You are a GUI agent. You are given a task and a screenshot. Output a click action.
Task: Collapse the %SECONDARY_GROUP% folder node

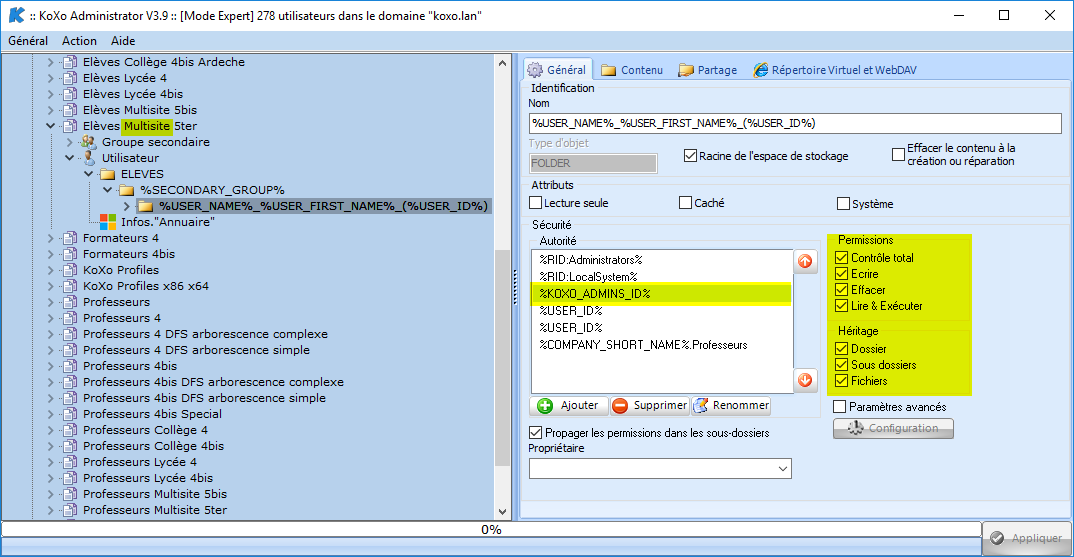pyautogui.click(x=108, y=190)
